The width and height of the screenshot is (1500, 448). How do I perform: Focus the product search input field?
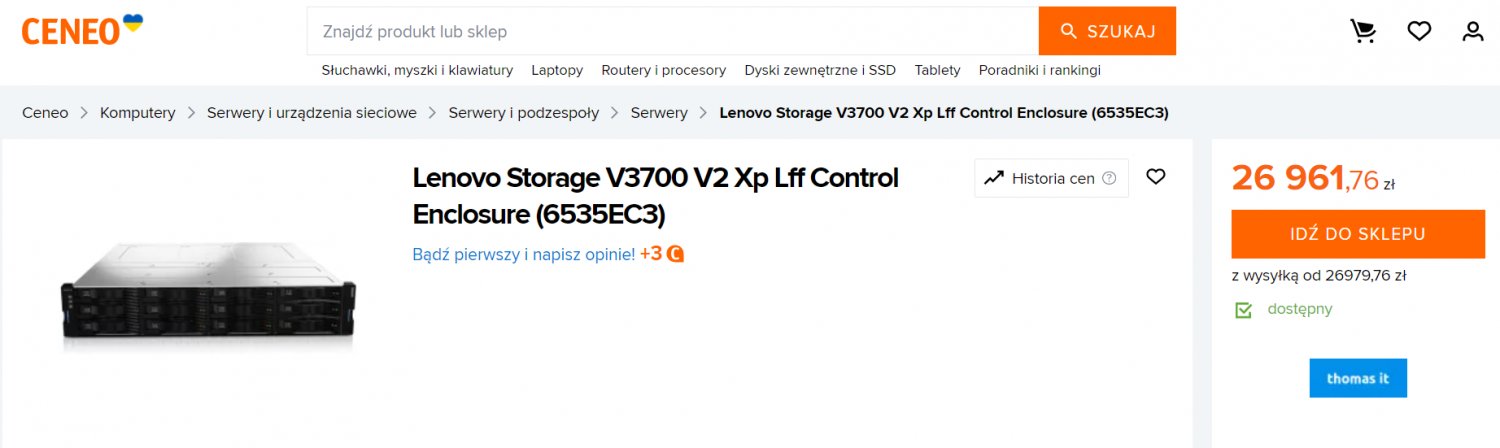coord(673,31)
